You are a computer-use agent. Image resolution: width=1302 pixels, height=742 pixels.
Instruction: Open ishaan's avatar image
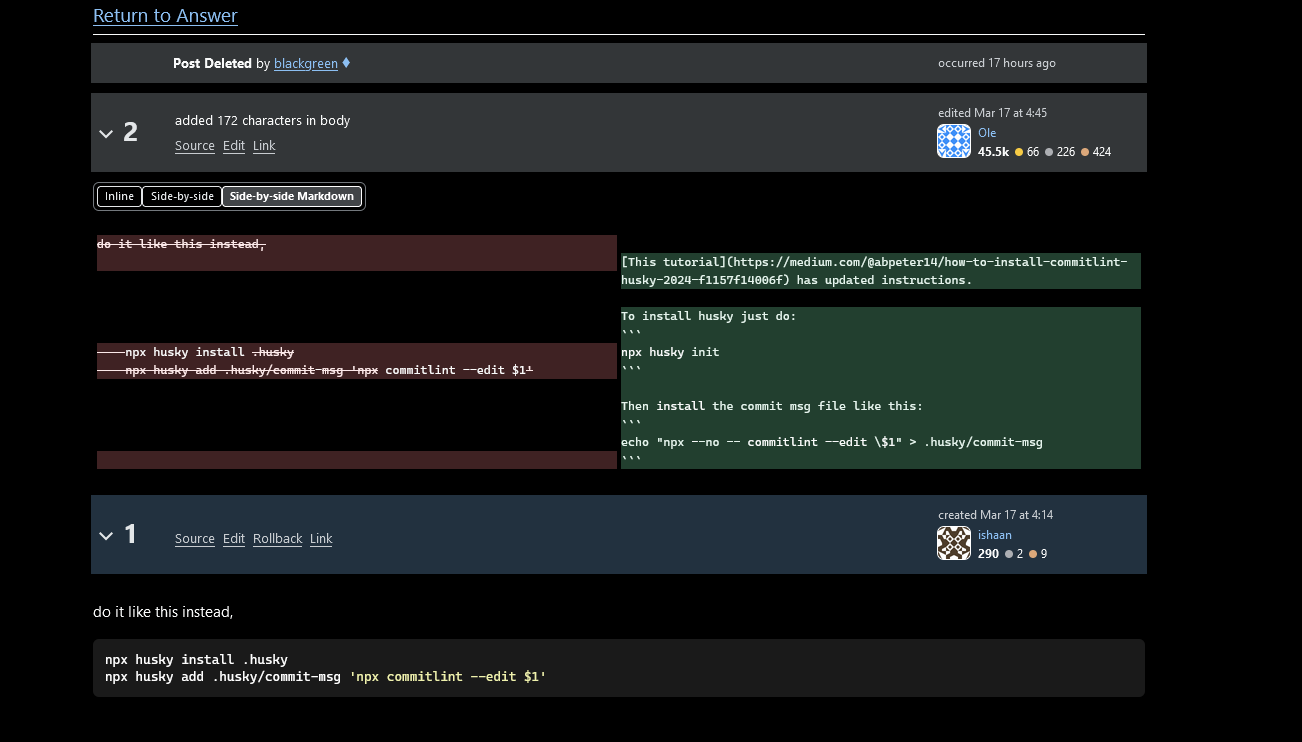[954, 543]
